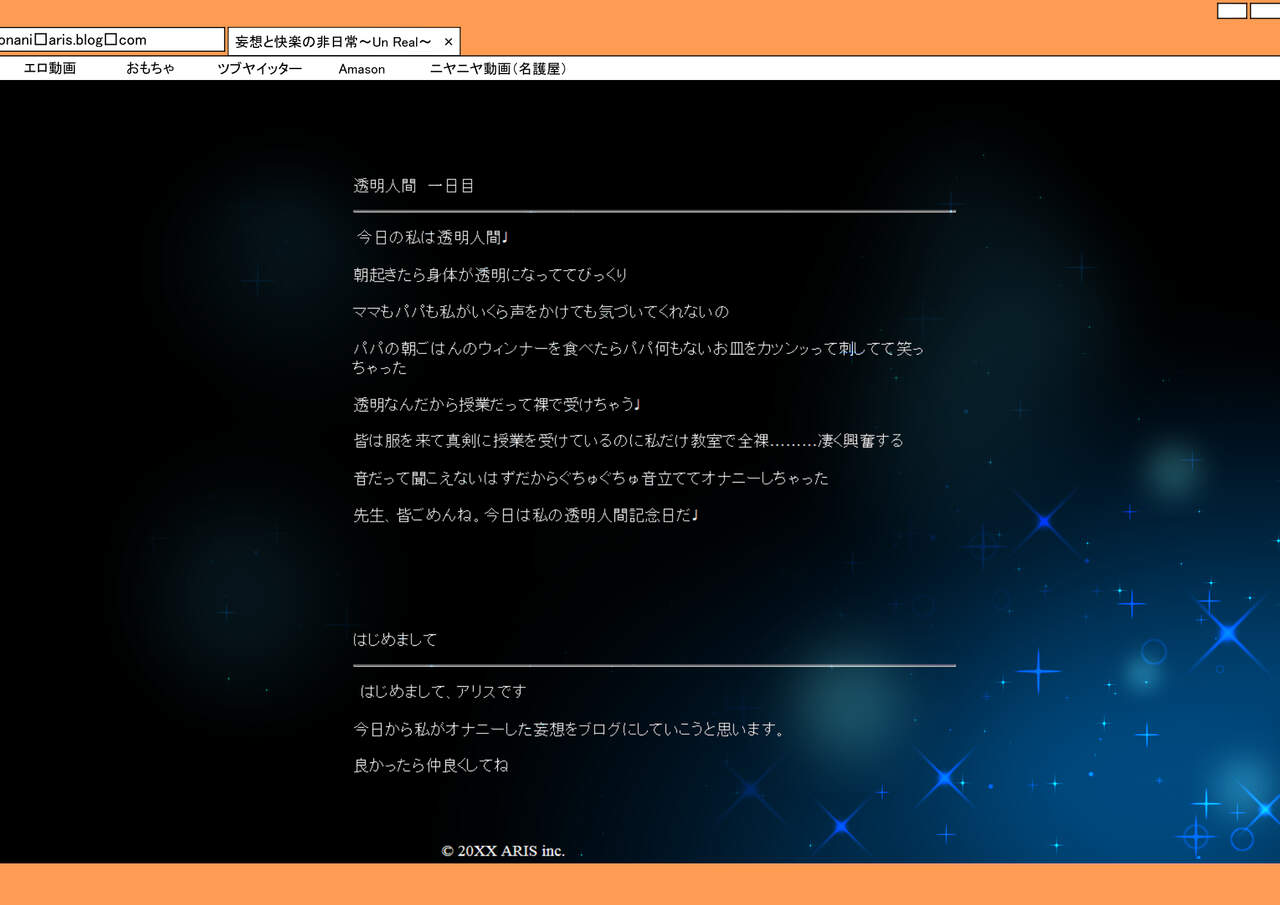Click the line starting with ママもパパも

[541, 312]
